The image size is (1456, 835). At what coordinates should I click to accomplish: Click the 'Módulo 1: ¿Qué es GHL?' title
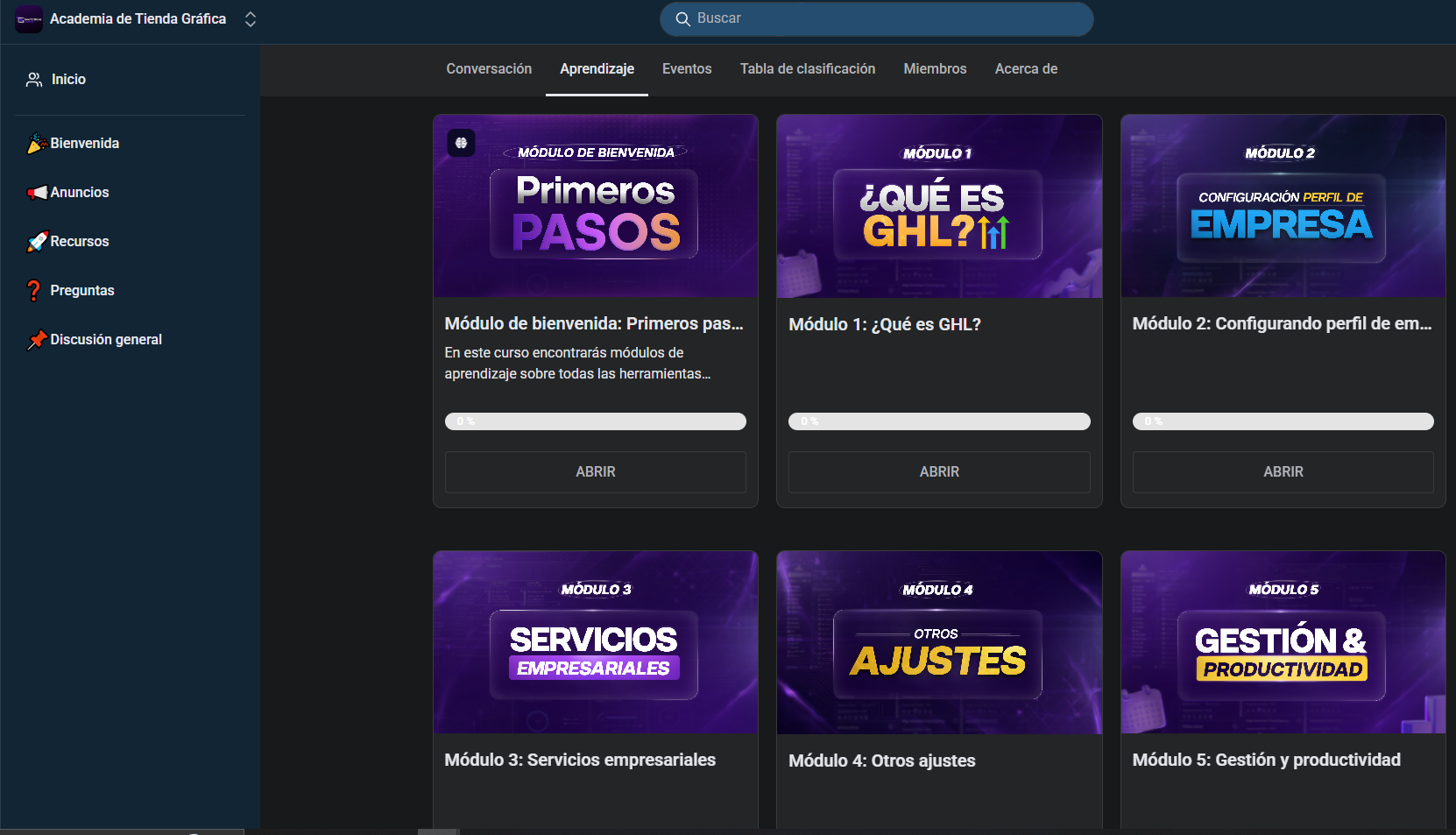tap(885, 325)
